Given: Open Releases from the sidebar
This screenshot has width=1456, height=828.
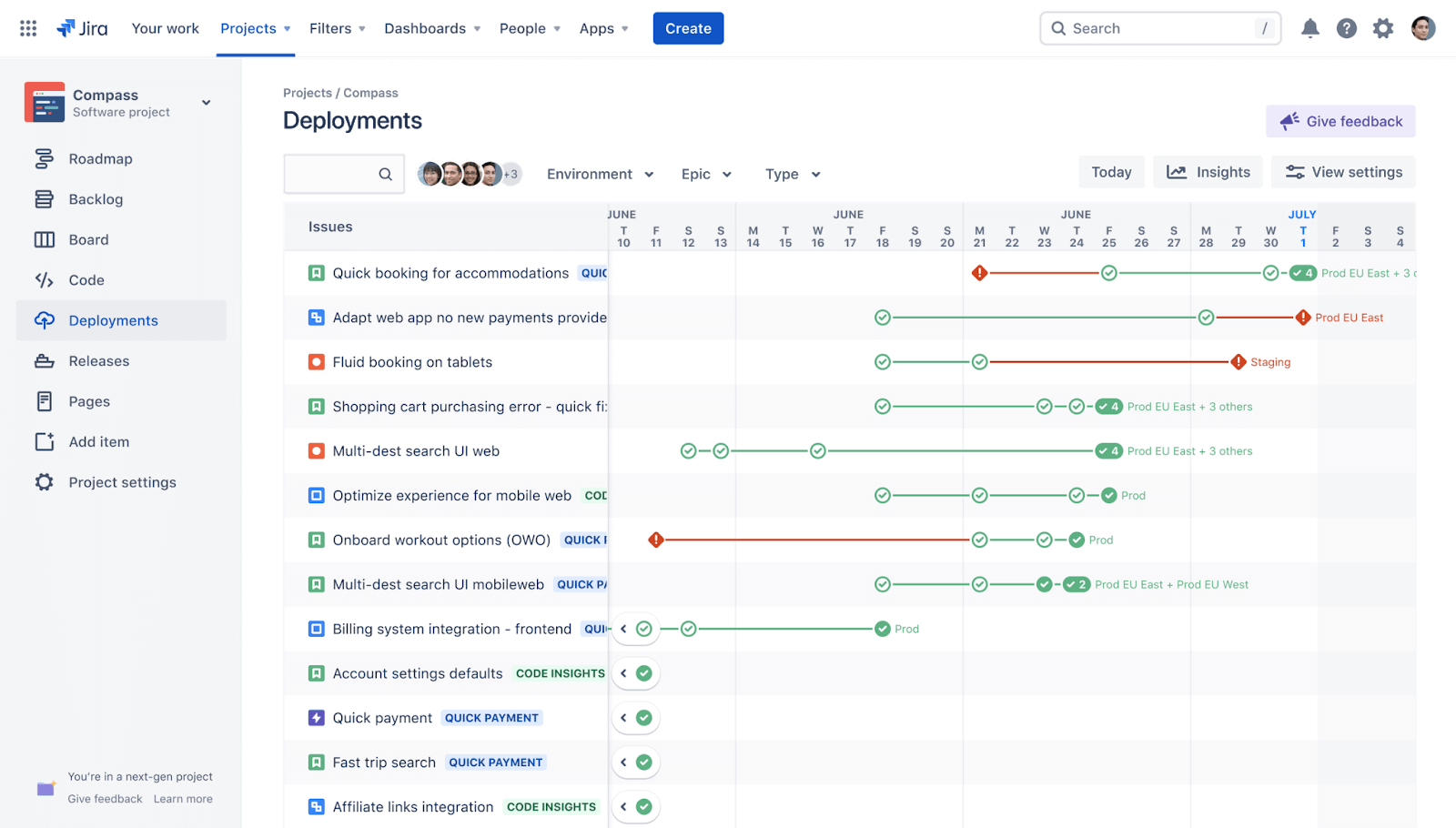Looking at the screenshot, I should click(x=98, y=360).
